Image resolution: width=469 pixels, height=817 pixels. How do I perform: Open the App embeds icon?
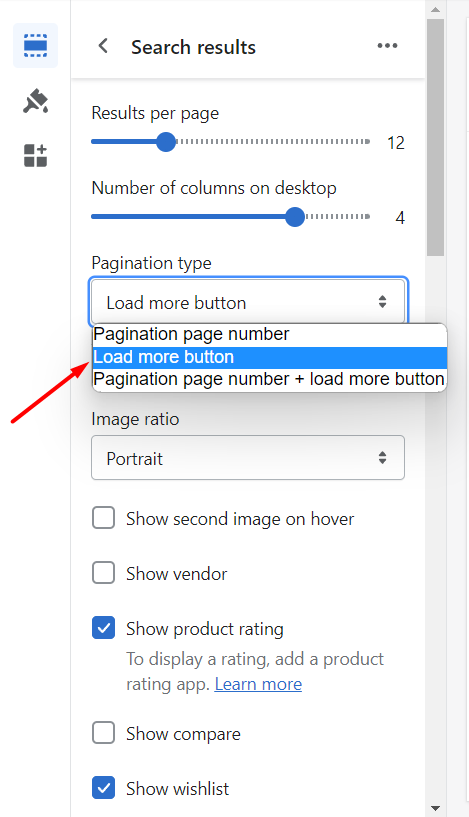point(35,155)
